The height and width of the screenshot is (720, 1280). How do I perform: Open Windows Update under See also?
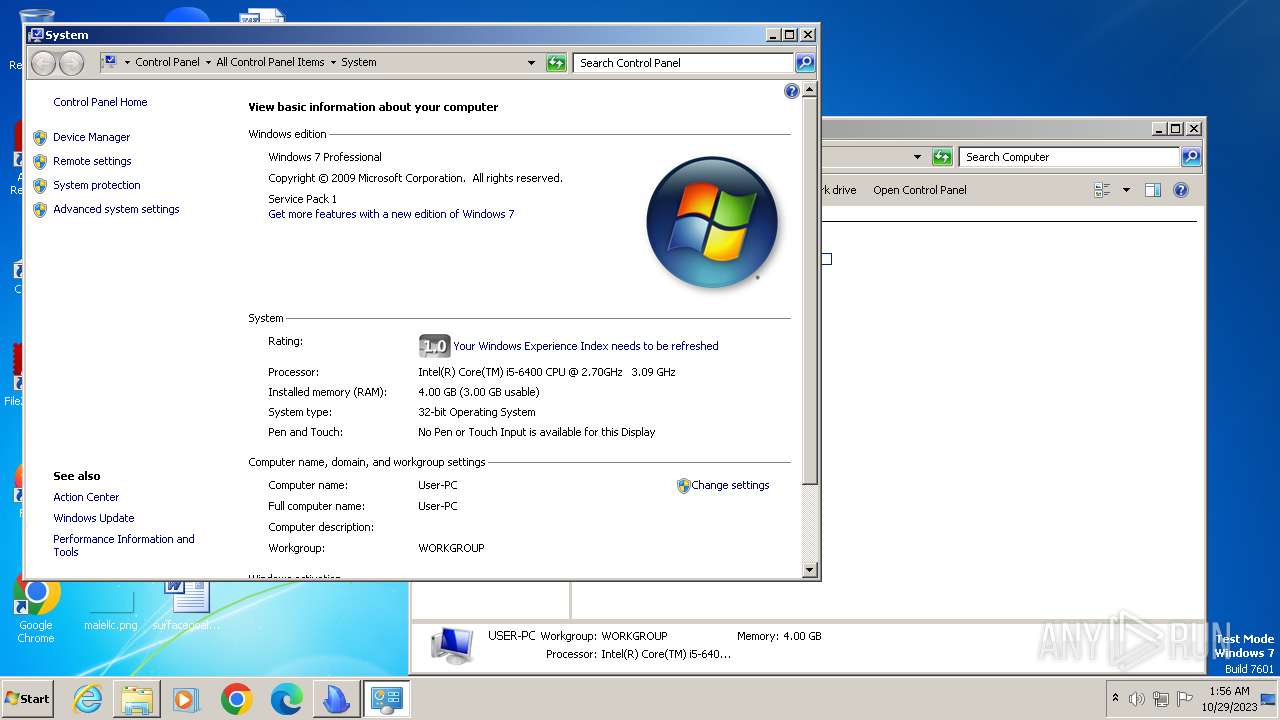click(93, 518)
